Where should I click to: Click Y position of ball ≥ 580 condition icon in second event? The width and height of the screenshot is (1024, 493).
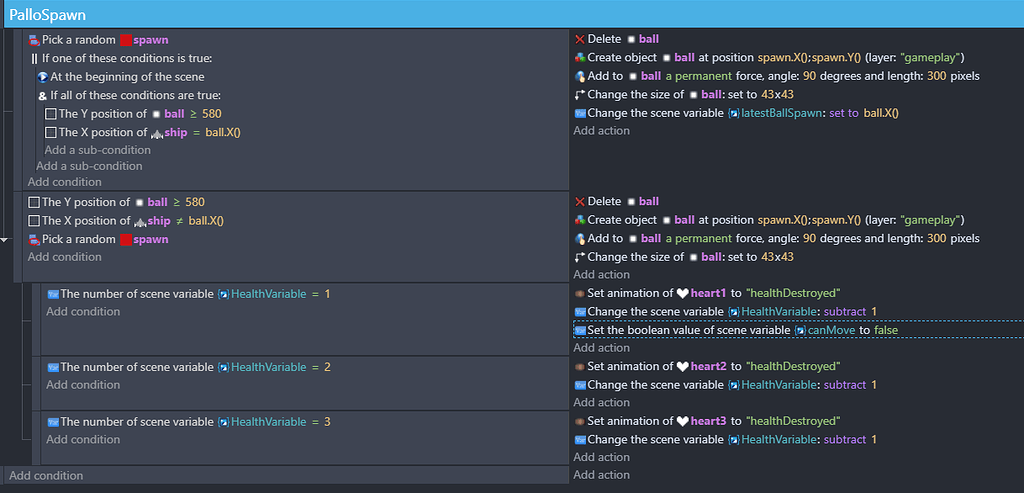(x=34, y=202)
